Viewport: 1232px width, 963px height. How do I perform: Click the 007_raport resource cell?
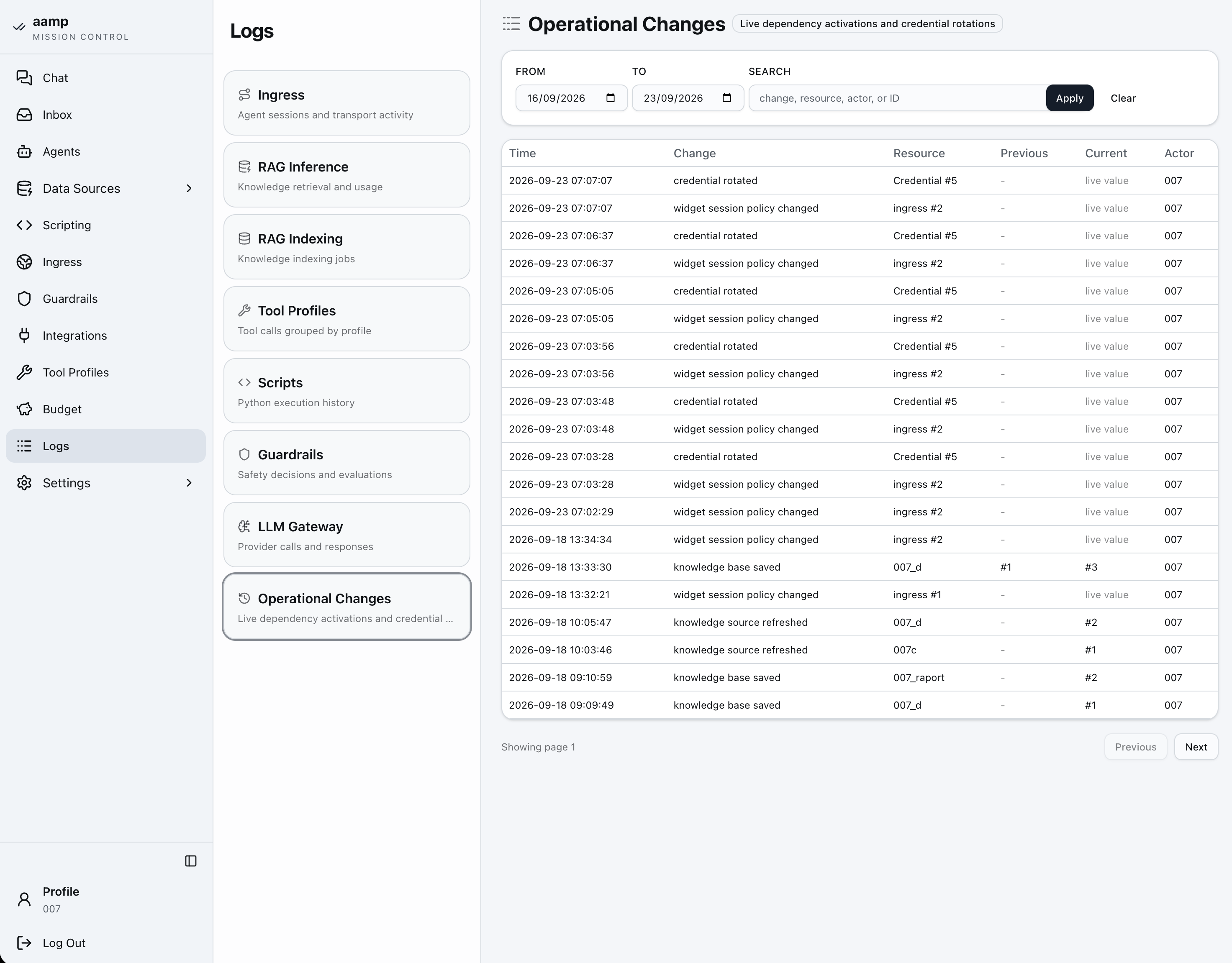pos(919,678)
